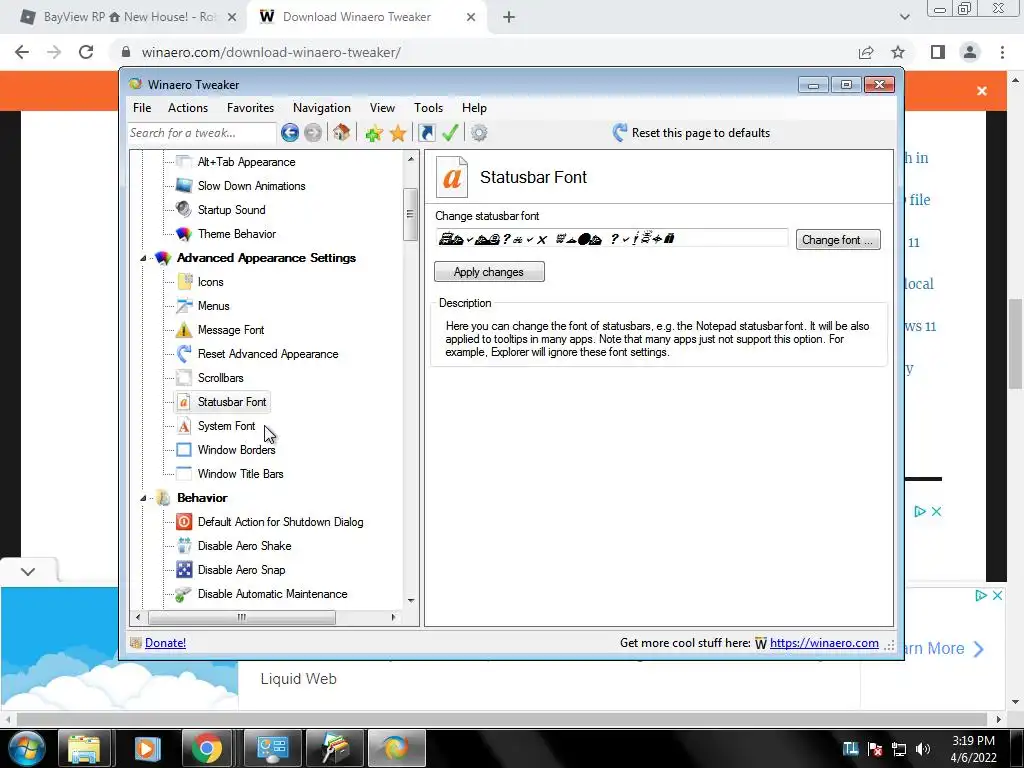1024x768 pixels.
Task: Open Windows Explorer from the taskbar
Action: pos(84,748)
